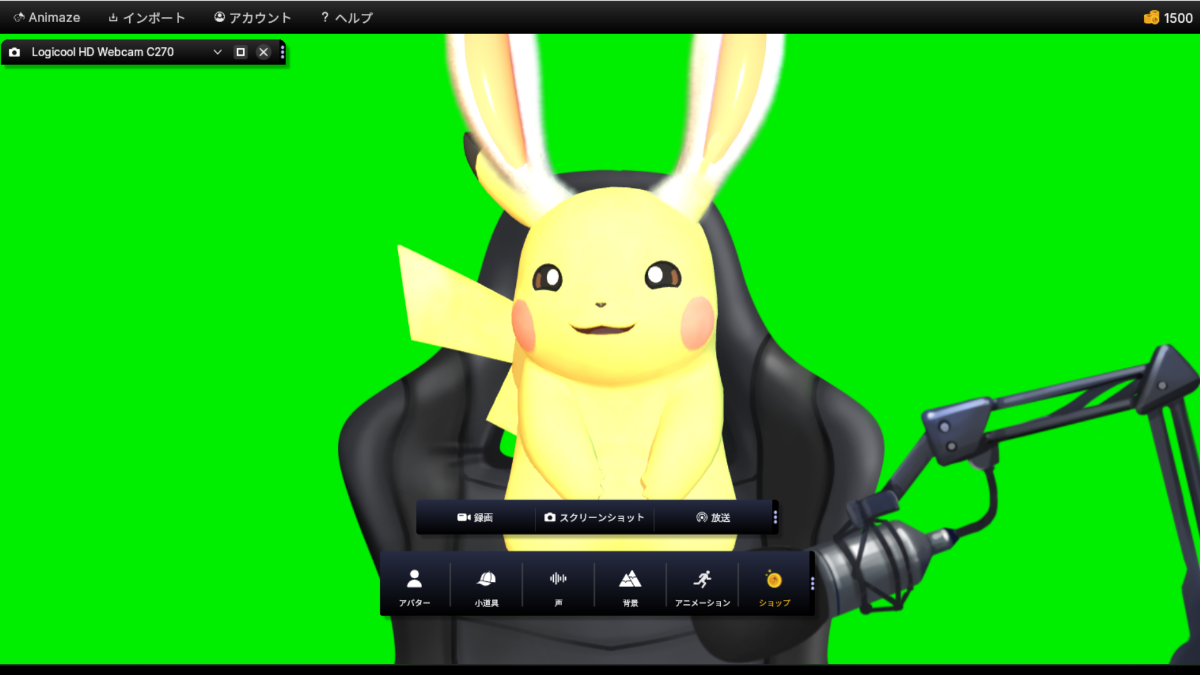
Task: Start broadcasting with the 放送 button
Action: click(713, 518)
